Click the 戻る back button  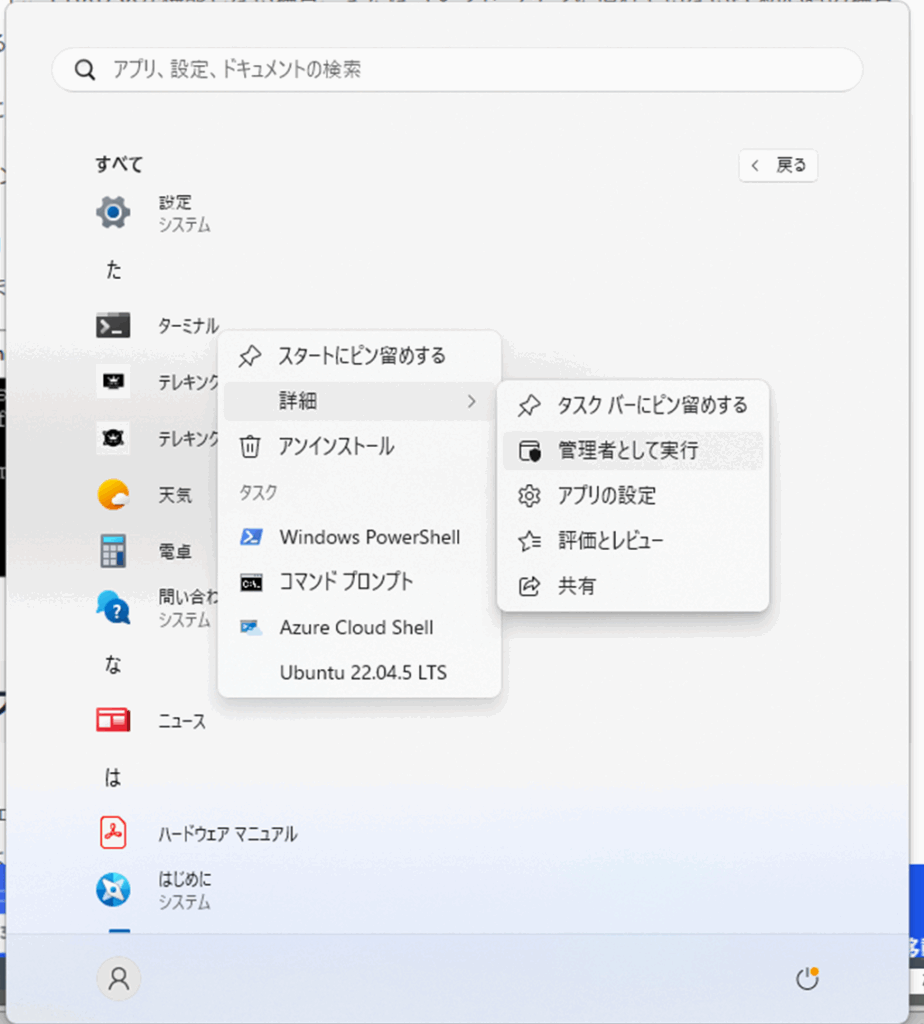coord(778,166)
